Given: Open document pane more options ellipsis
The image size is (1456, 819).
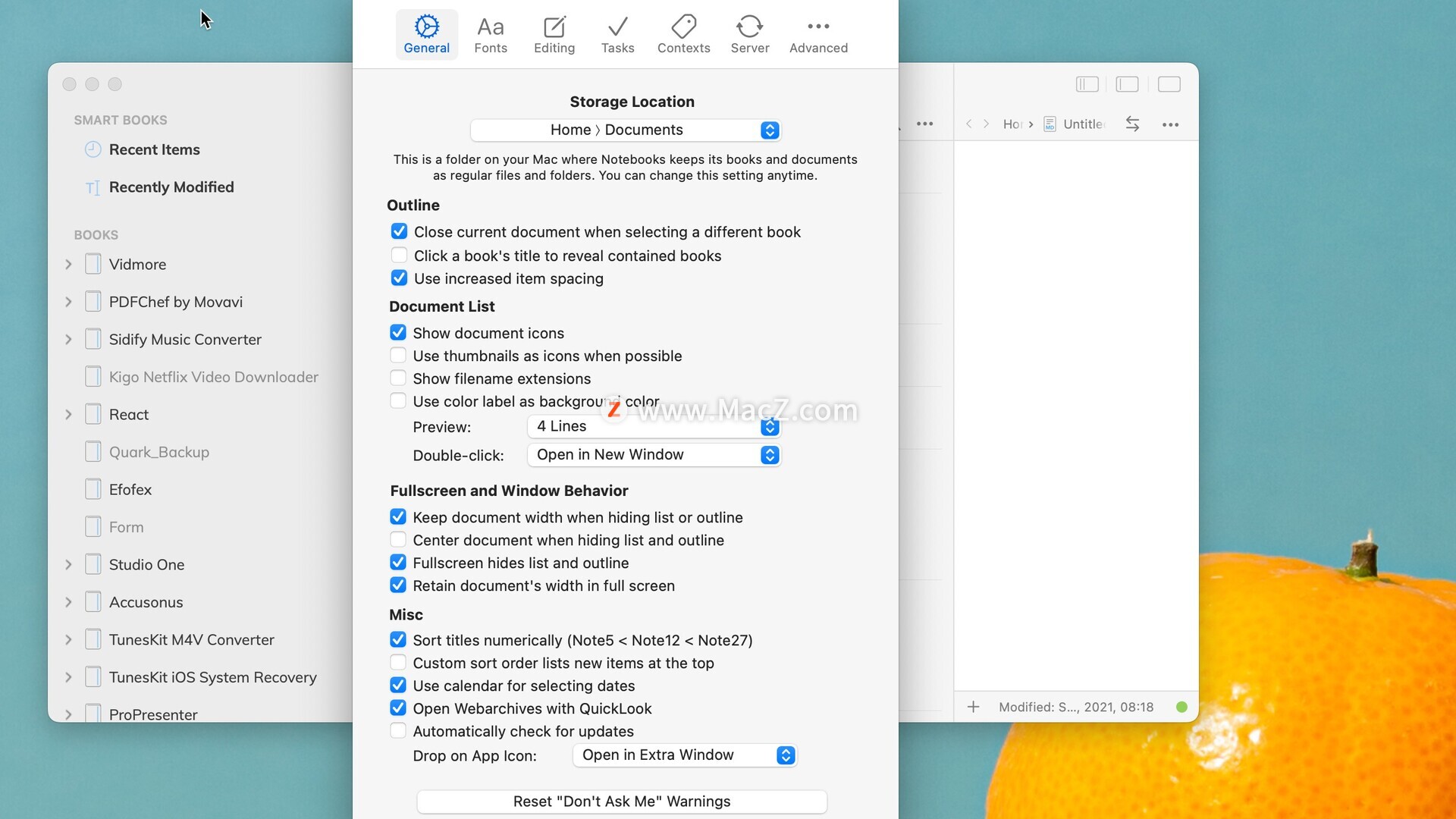Looking at the screenshot, I should tap(1170, 124).
